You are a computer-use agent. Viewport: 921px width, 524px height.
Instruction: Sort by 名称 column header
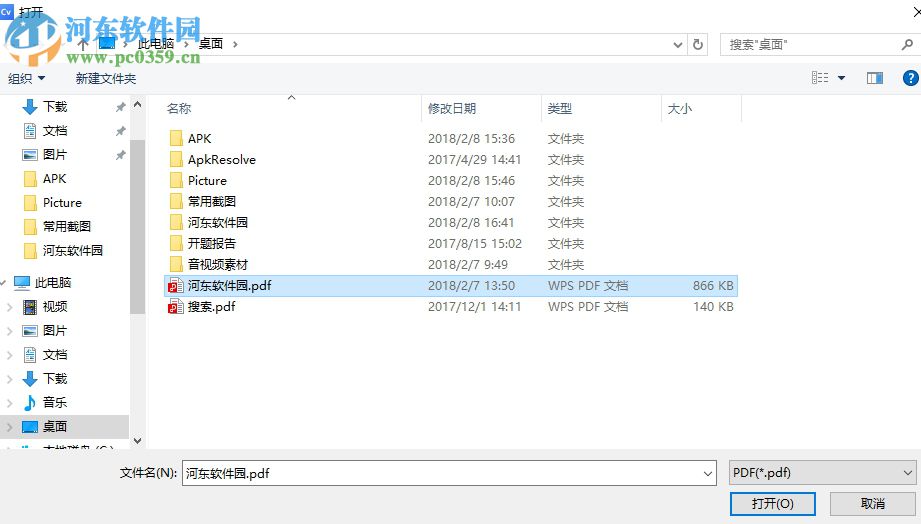click(179, 109)
